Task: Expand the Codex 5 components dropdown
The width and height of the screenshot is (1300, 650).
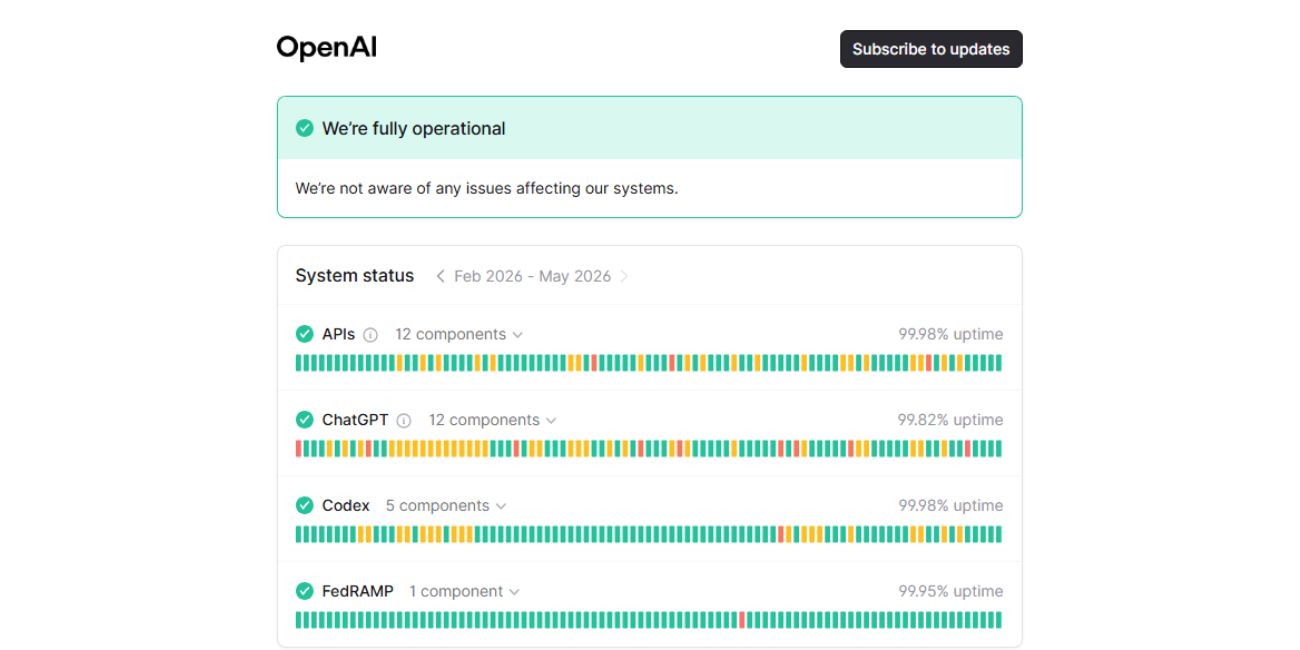Action: [x=446, y=506]
